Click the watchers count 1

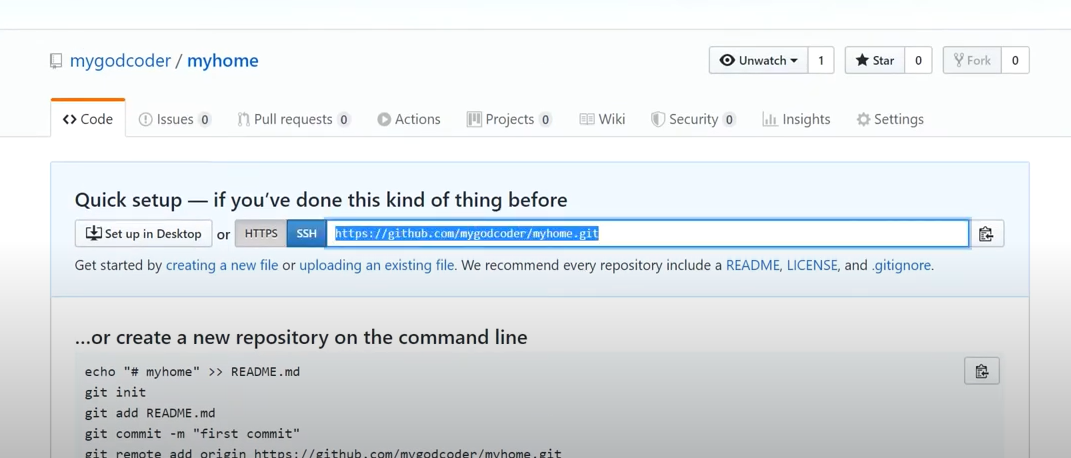tap(821, 60)
